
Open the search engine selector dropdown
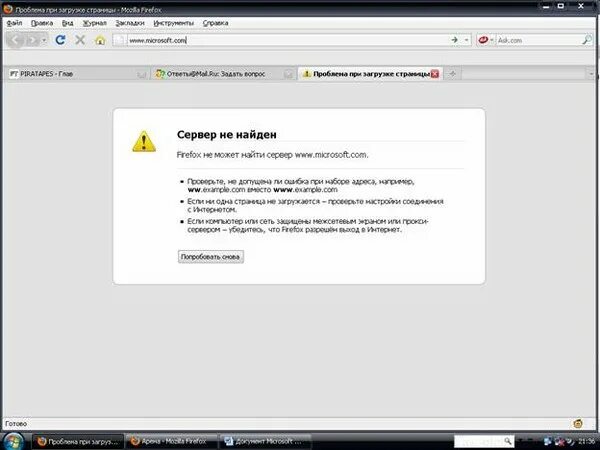(486, 40)
